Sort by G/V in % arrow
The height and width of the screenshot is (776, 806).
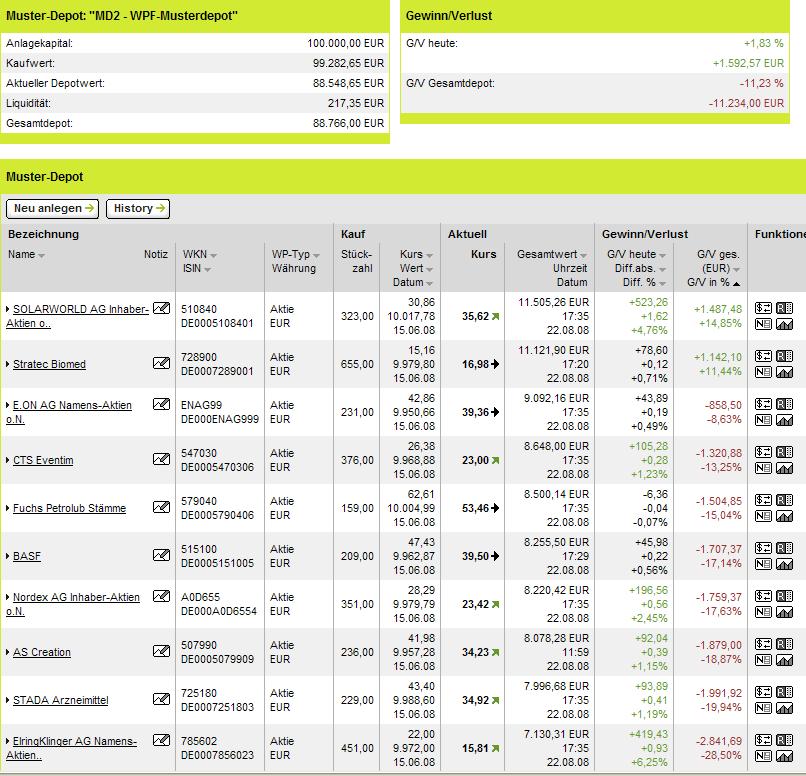tap(737, 284)
